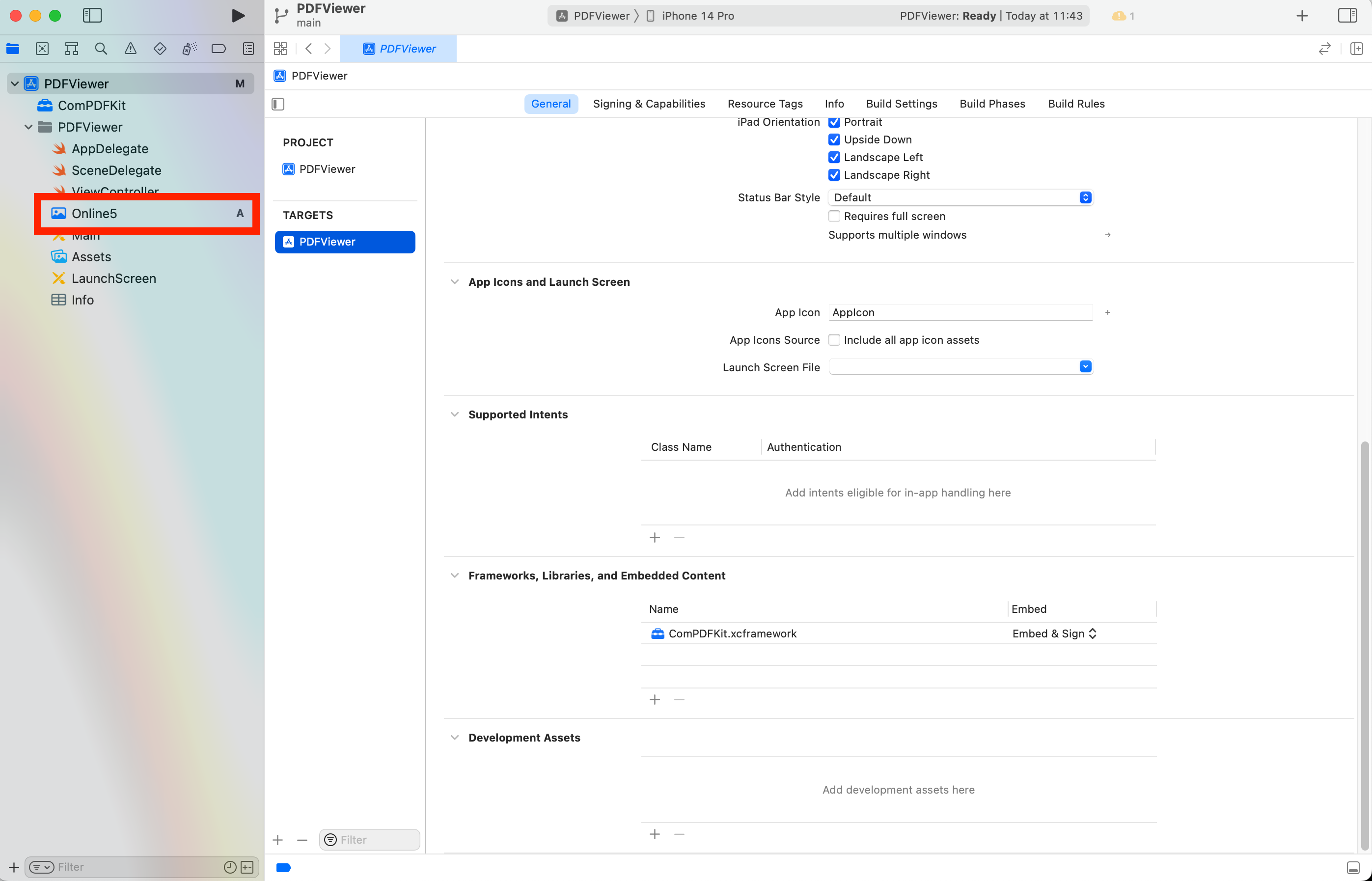Viewport: 1372px width, 881px height.
Task: Open Signing & Capabilities tab
Action: (x=649, y=104)
